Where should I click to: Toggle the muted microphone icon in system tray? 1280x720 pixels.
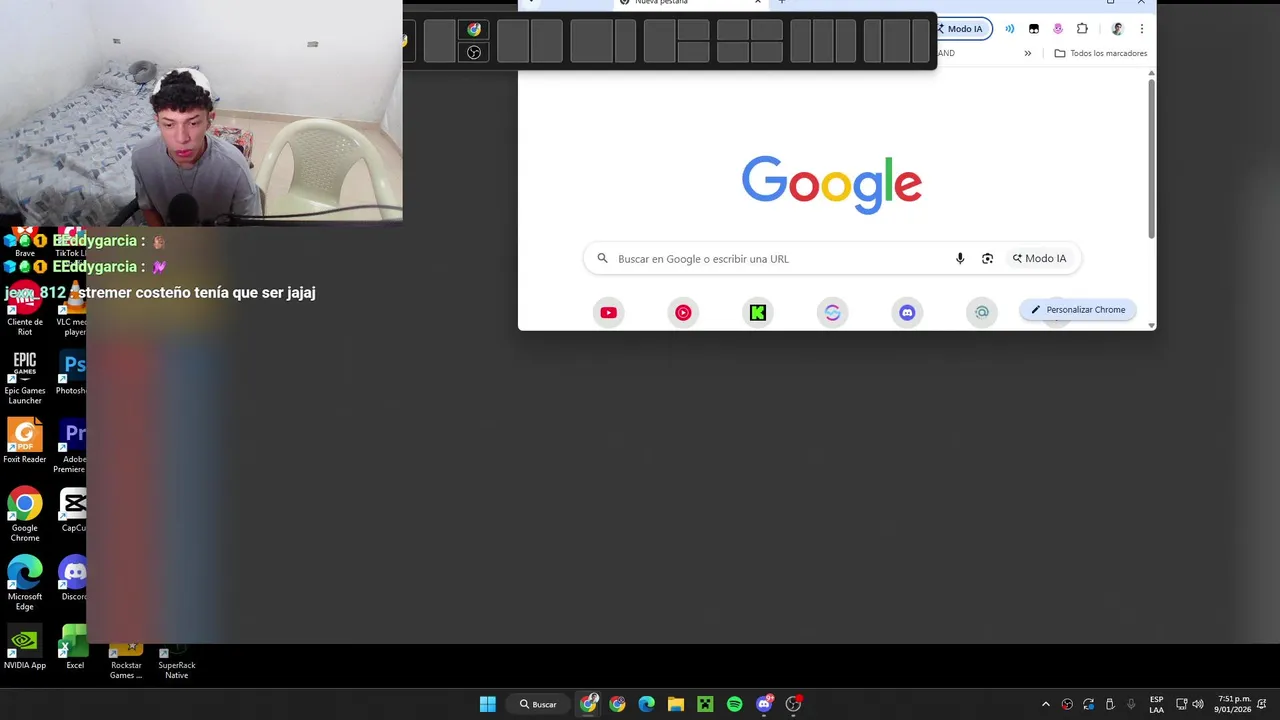1131,704
